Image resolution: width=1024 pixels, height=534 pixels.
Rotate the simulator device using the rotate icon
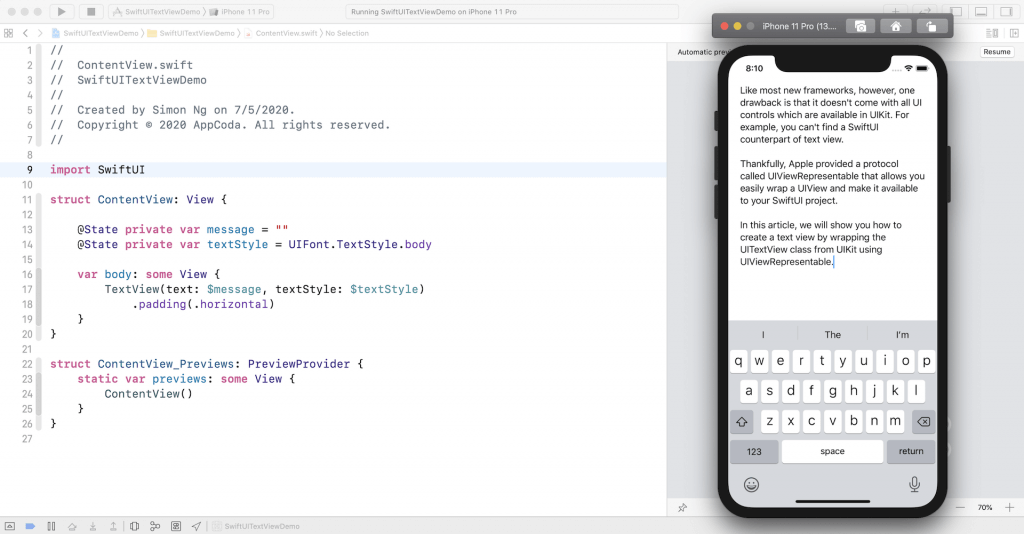[931, 26]
